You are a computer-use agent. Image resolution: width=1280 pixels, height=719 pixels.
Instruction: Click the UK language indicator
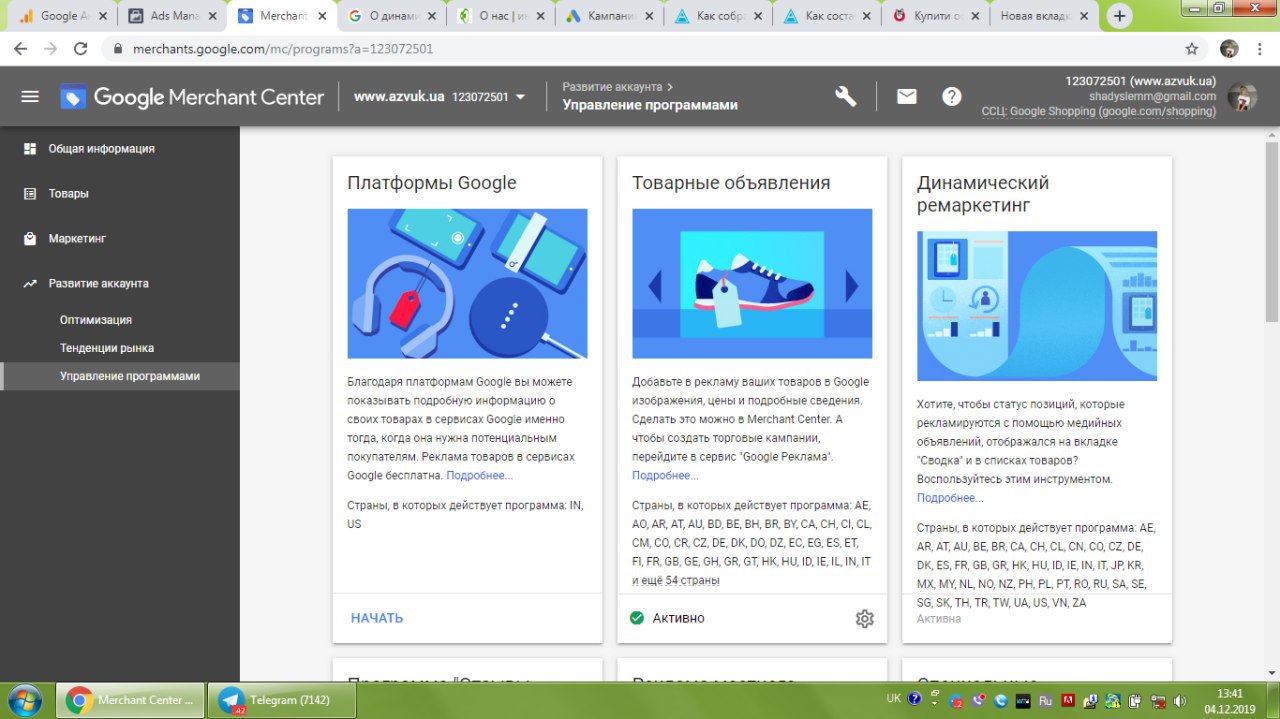[x=894, y=699]
